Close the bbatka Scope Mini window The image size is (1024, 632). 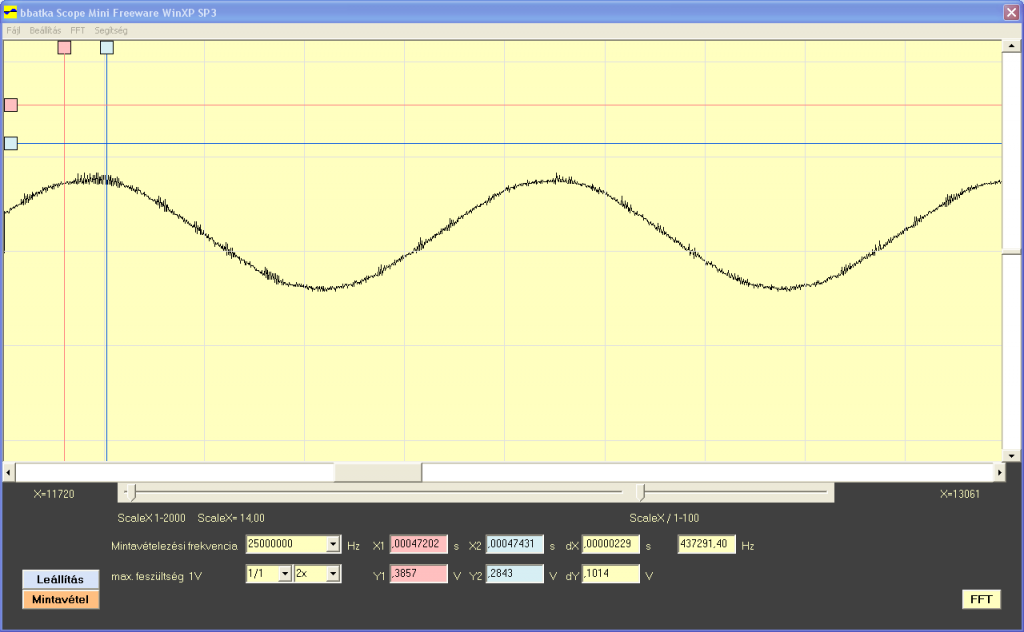point(1011,12)
